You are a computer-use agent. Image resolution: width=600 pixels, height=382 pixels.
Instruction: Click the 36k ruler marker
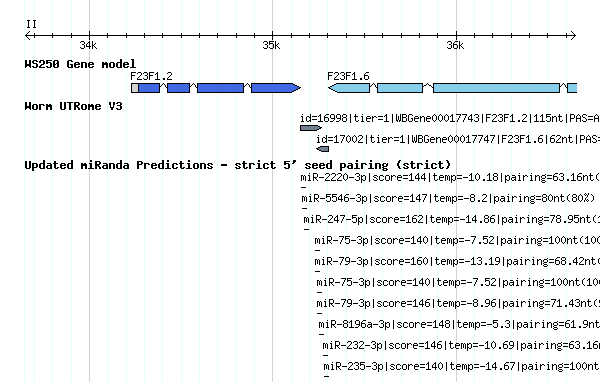click(455, 46)
